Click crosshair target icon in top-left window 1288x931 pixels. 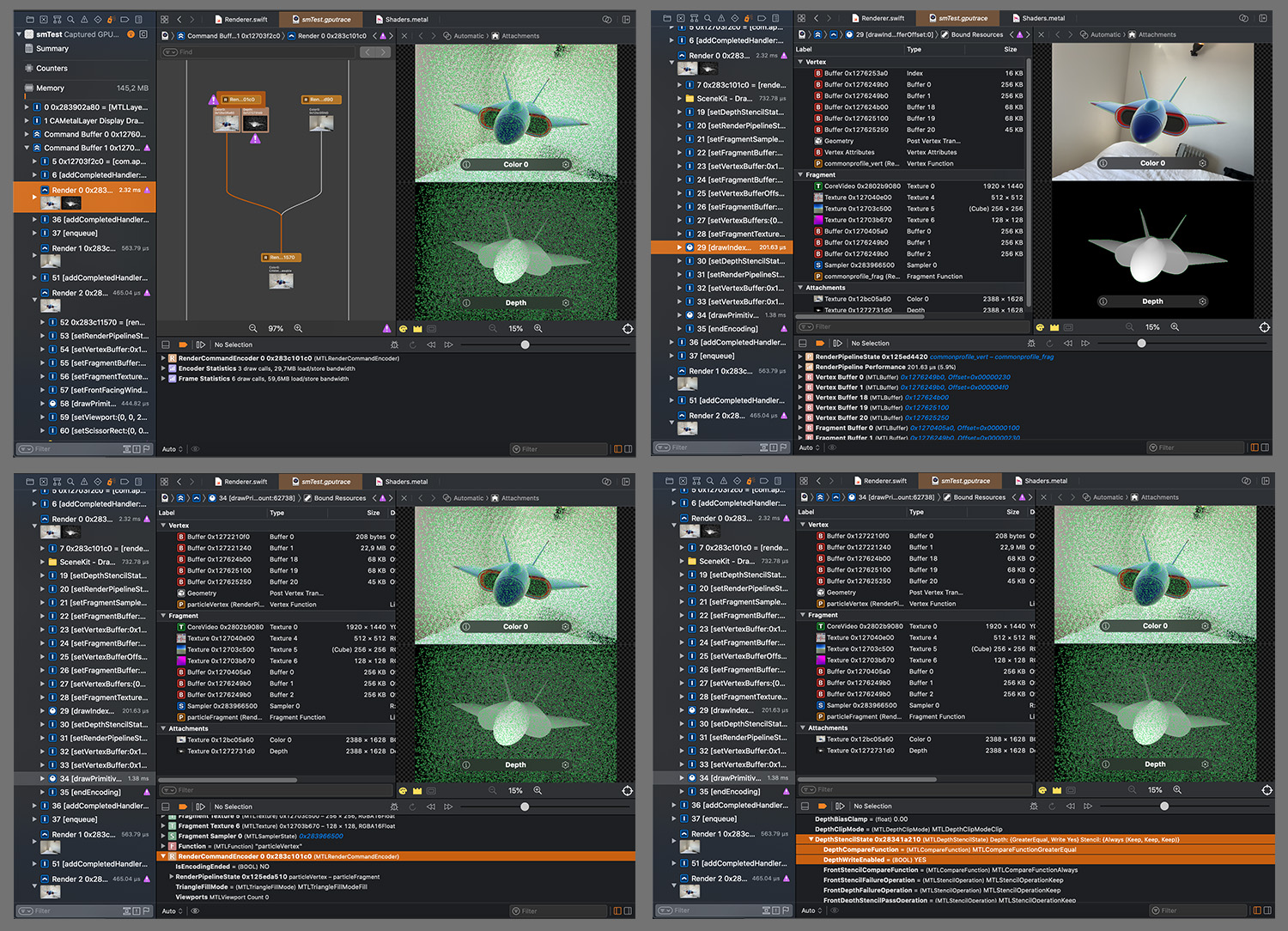(x=628, y=328)
